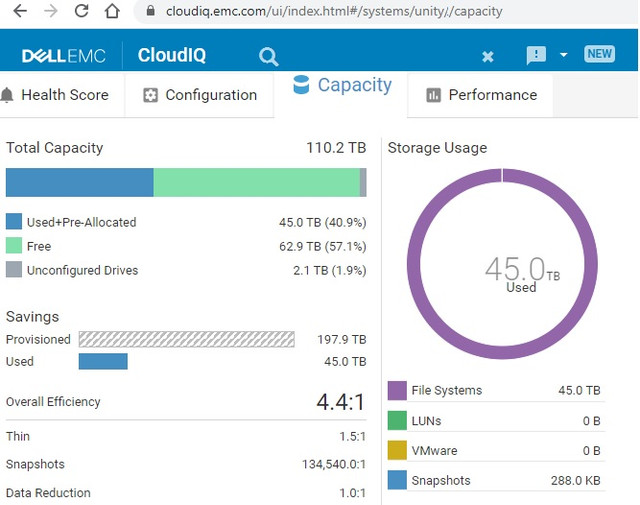Click the gray Unconfigured Drives bar segment
640x505 pixels.
coord(363,182)
